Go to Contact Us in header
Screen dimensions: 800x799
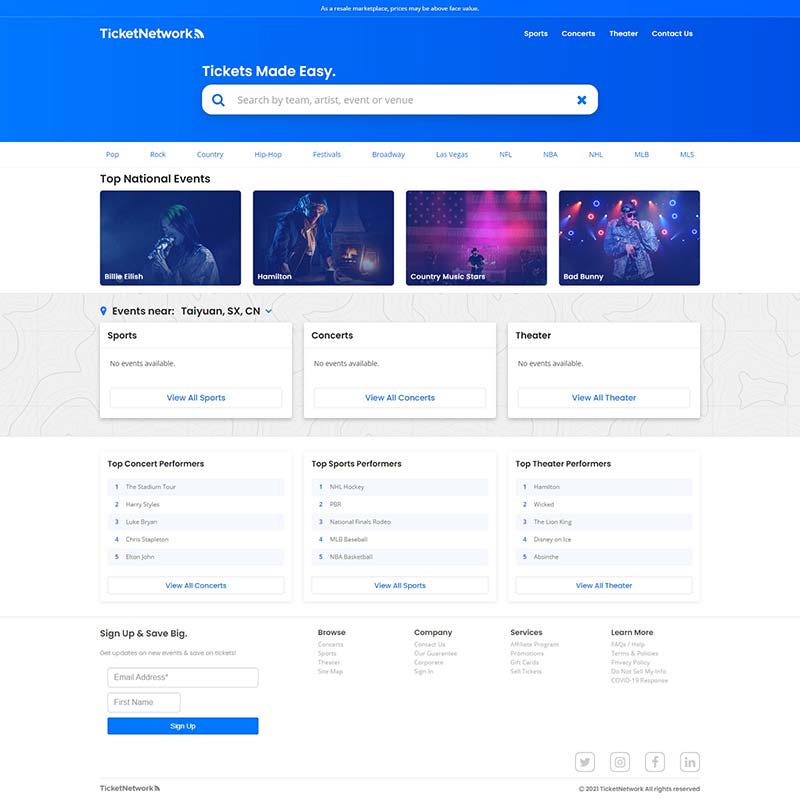click(x=672, y=34)
